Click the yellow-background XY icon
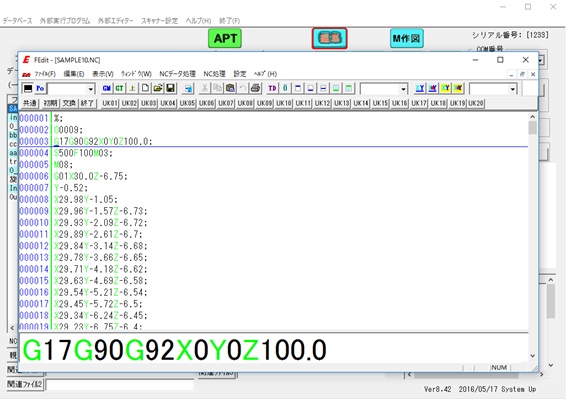 [445, 88]
